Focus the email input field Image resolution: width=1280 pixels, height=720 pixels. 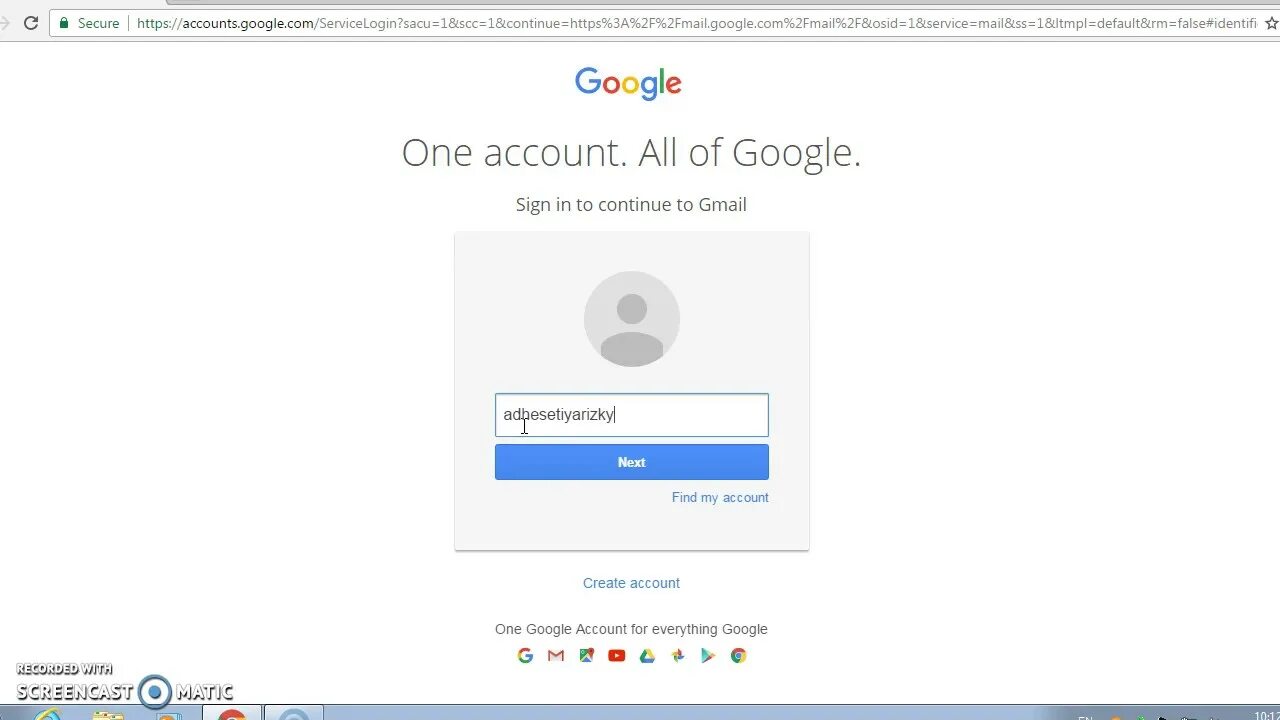click(x=632, y=415)
